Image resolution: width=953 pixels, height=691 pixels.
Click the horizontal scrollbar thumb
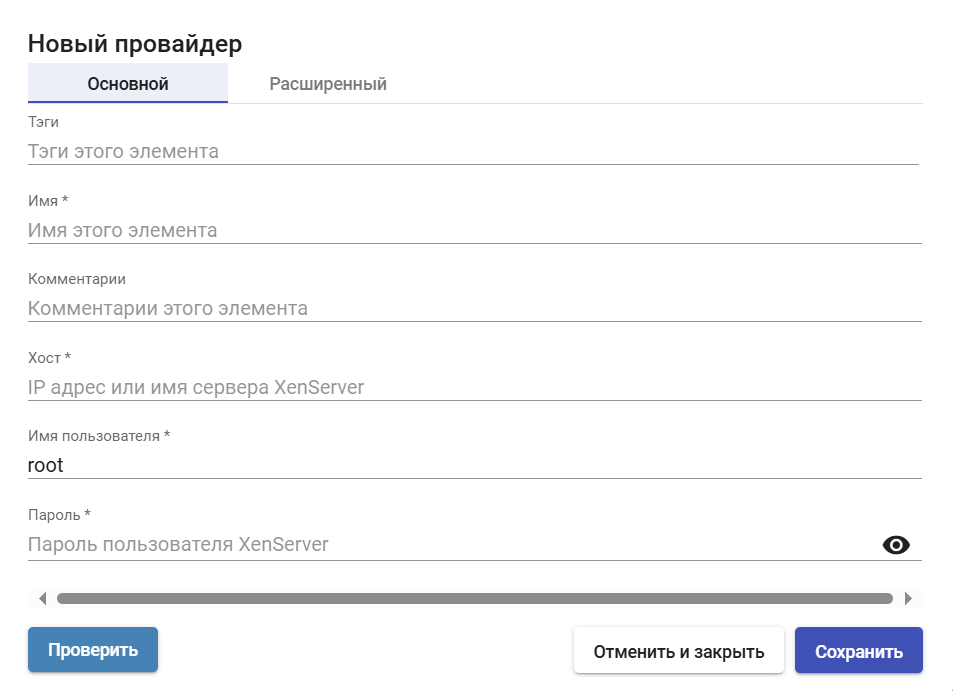[474, 599]
